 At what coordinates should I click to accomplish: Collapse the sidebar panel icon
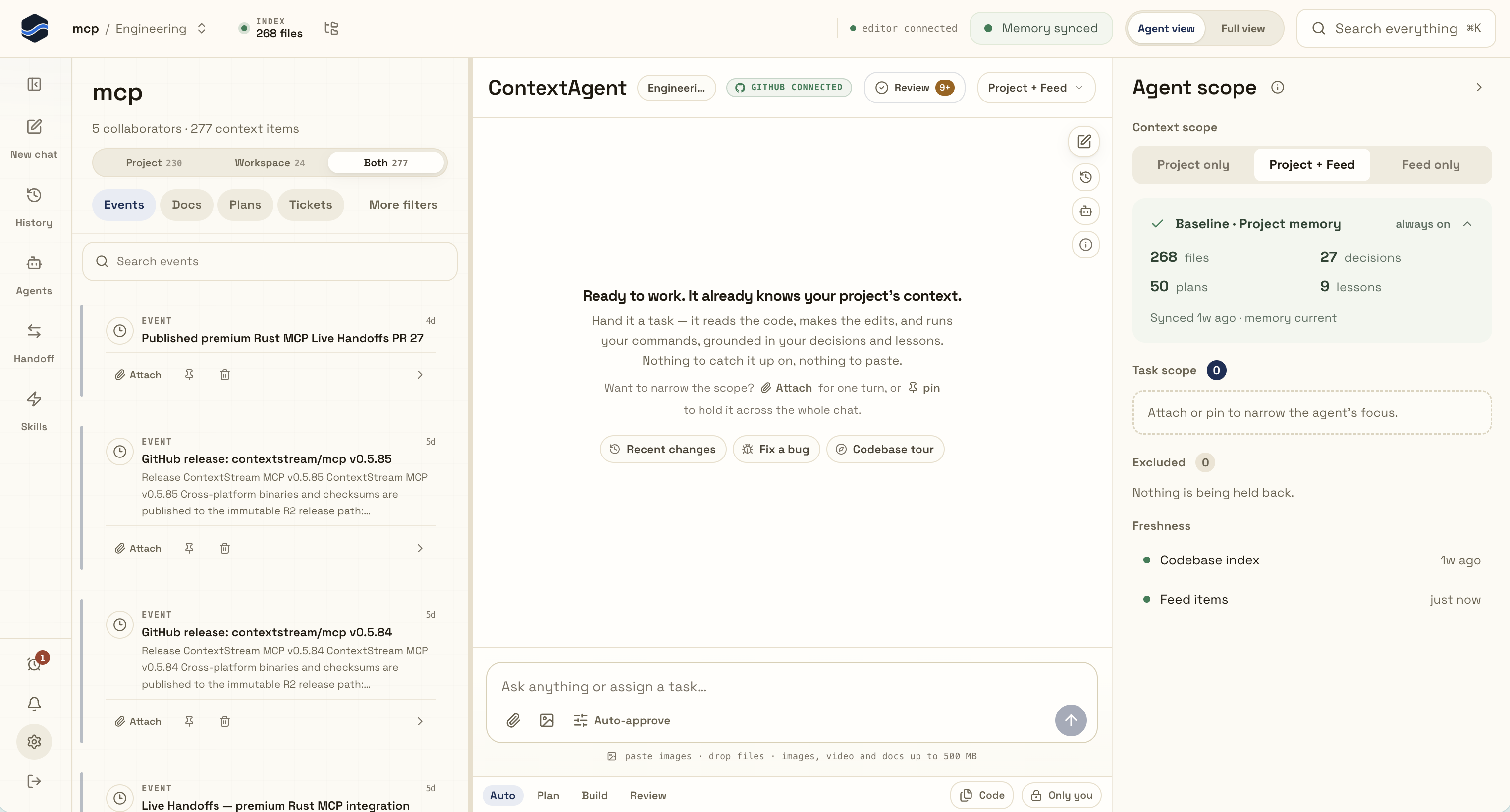(x=34, y=84)
